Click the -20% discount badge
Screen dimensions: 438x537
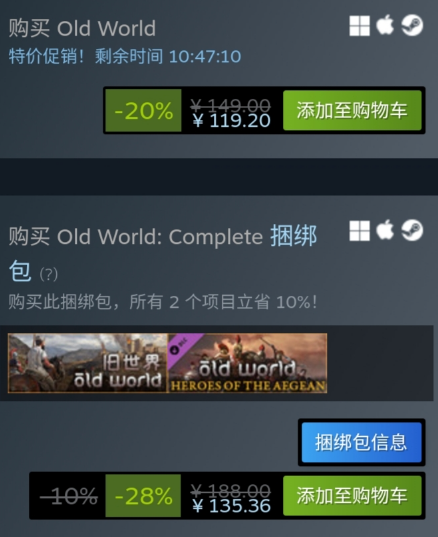(143, 110)
